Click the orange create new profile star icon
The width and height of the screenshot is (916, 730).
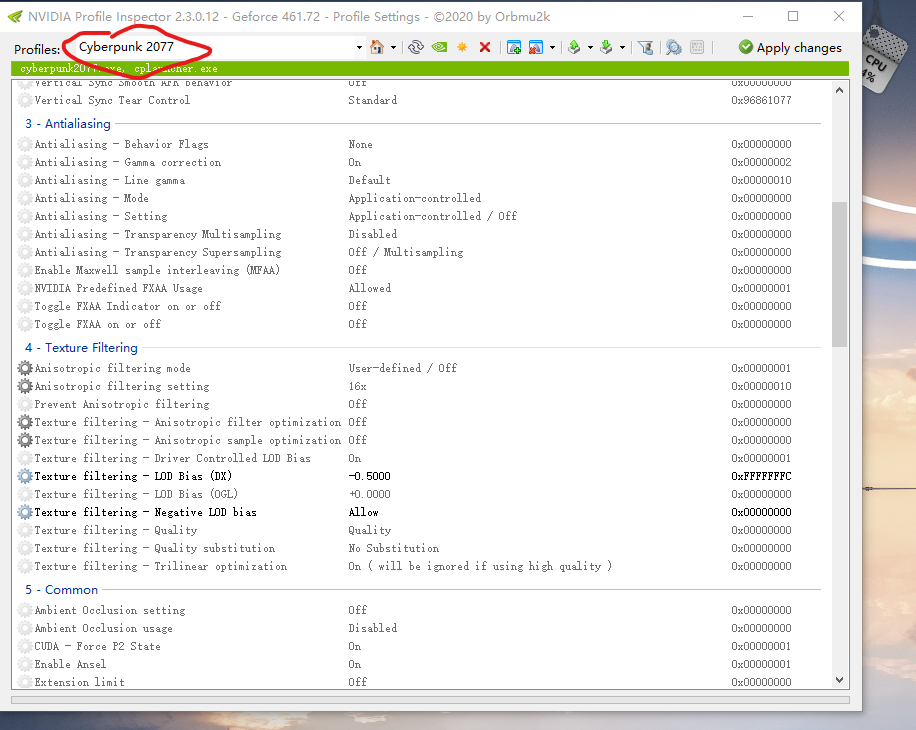click(x=462, y=47)
